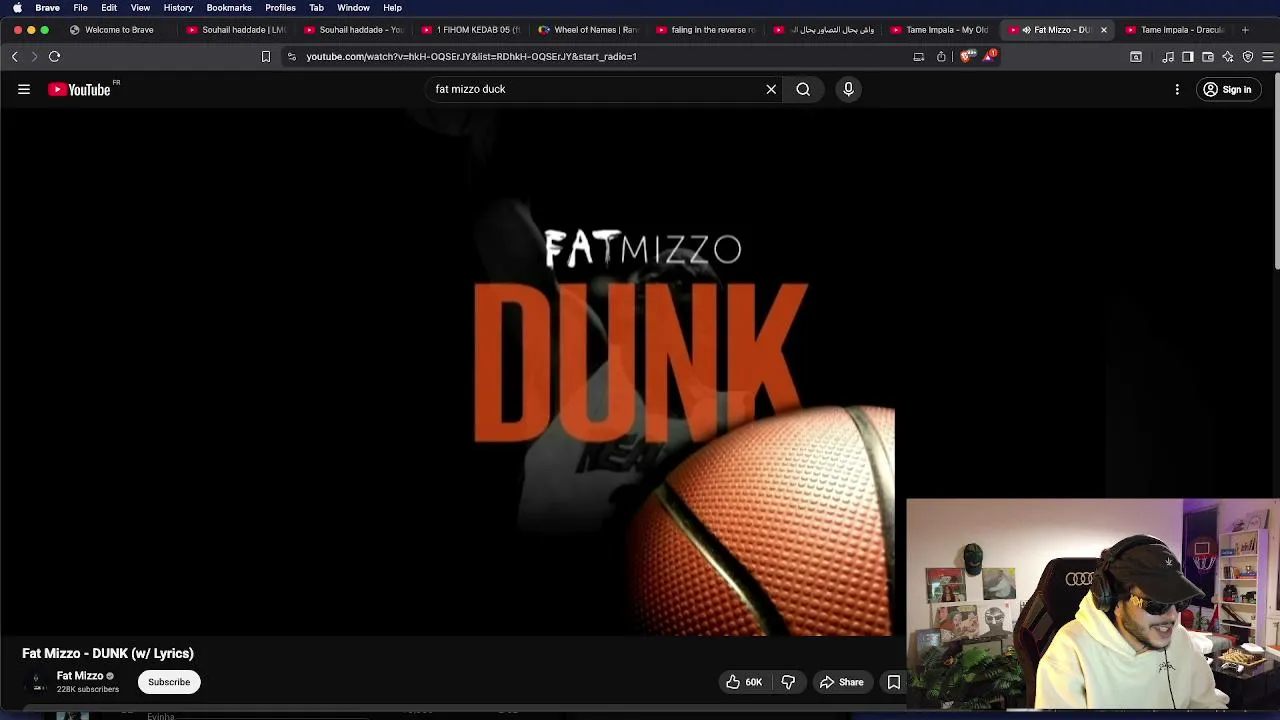Open the File menu

coord(80,8)
